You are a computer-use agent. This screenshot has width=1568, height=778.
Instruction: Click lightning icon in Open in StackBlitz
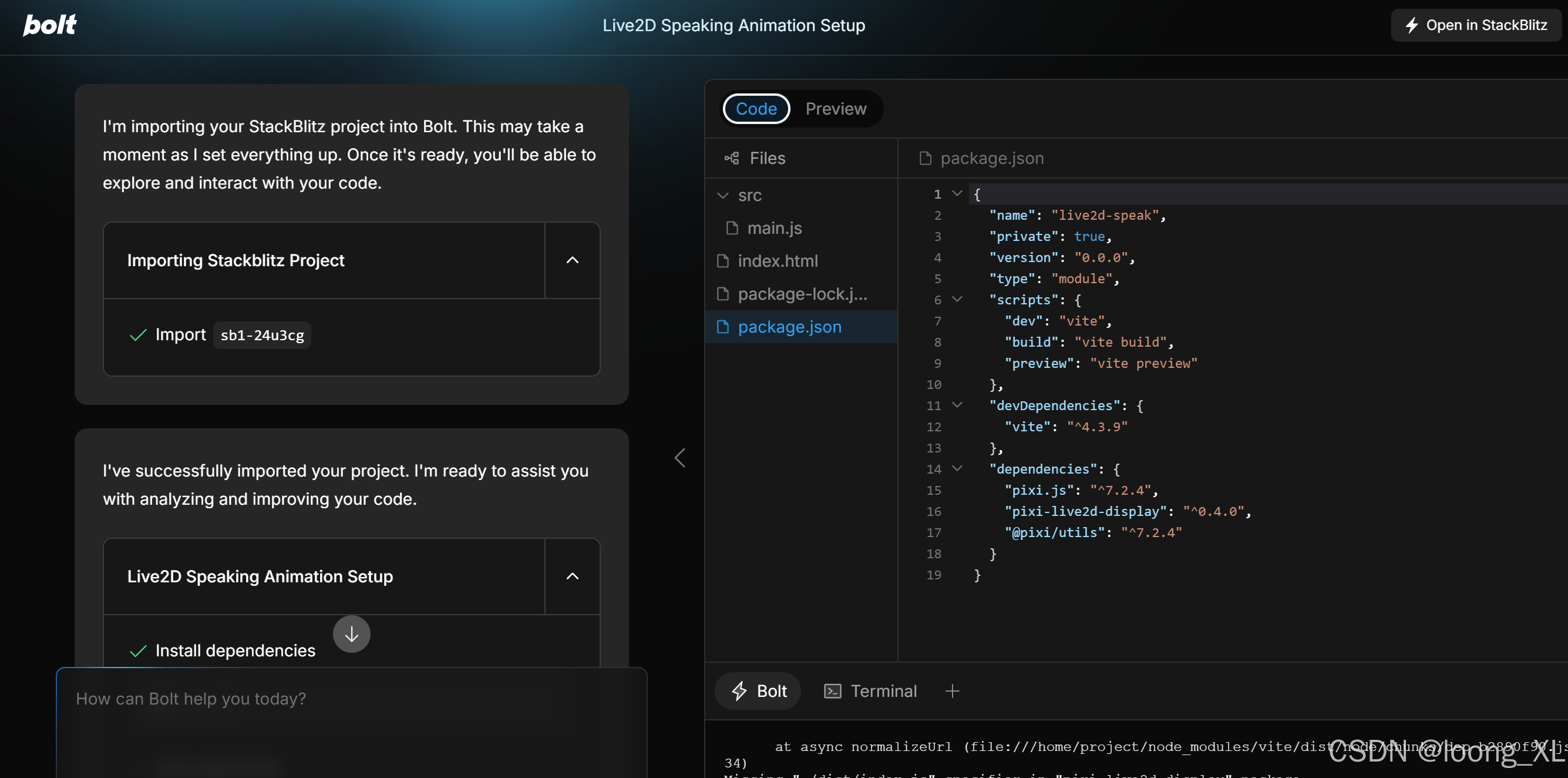[1412, 25]
